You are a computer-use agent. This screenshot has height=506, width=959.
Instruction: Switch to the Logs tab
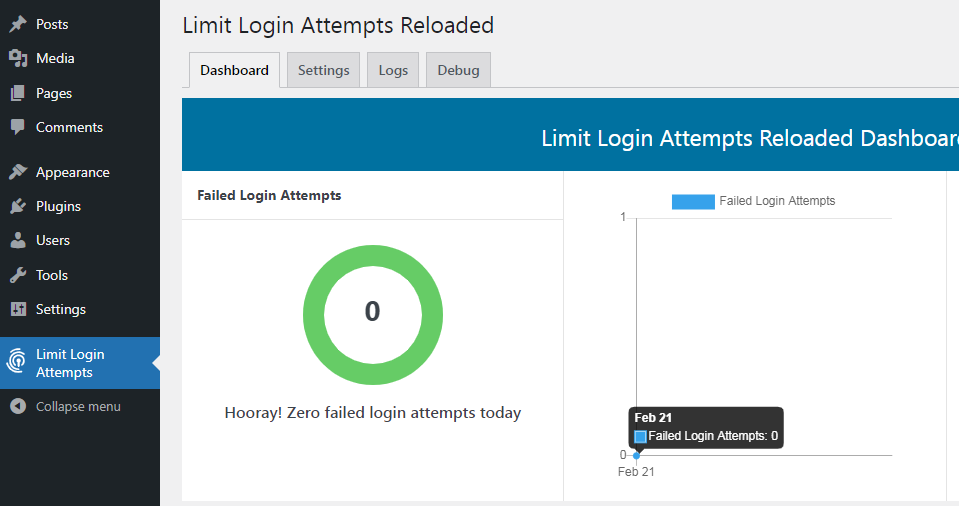click(393, 70)
